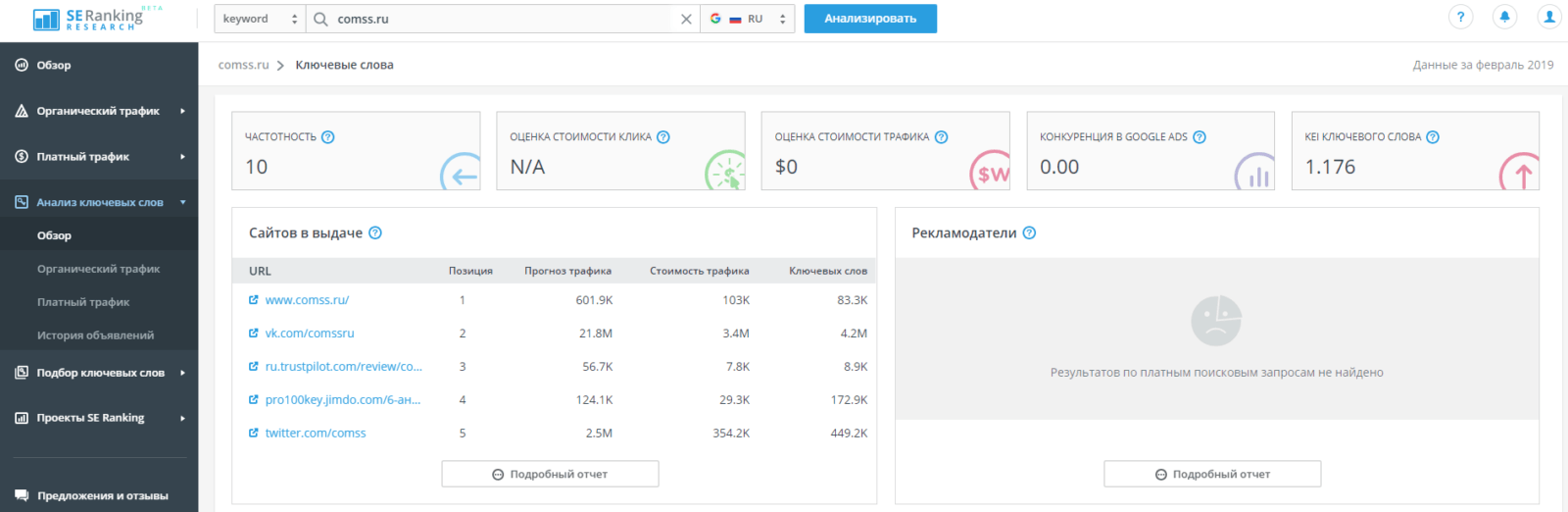Click the Подбор ключевых слов sidebar icon
The width and height of the screenshot is (1568, 512).
[x=22, y=373]
